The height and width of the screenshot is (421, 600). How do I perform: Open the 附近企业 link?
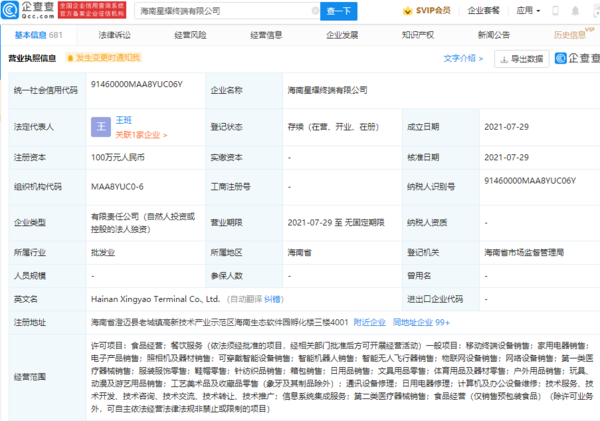coord(369,322)
